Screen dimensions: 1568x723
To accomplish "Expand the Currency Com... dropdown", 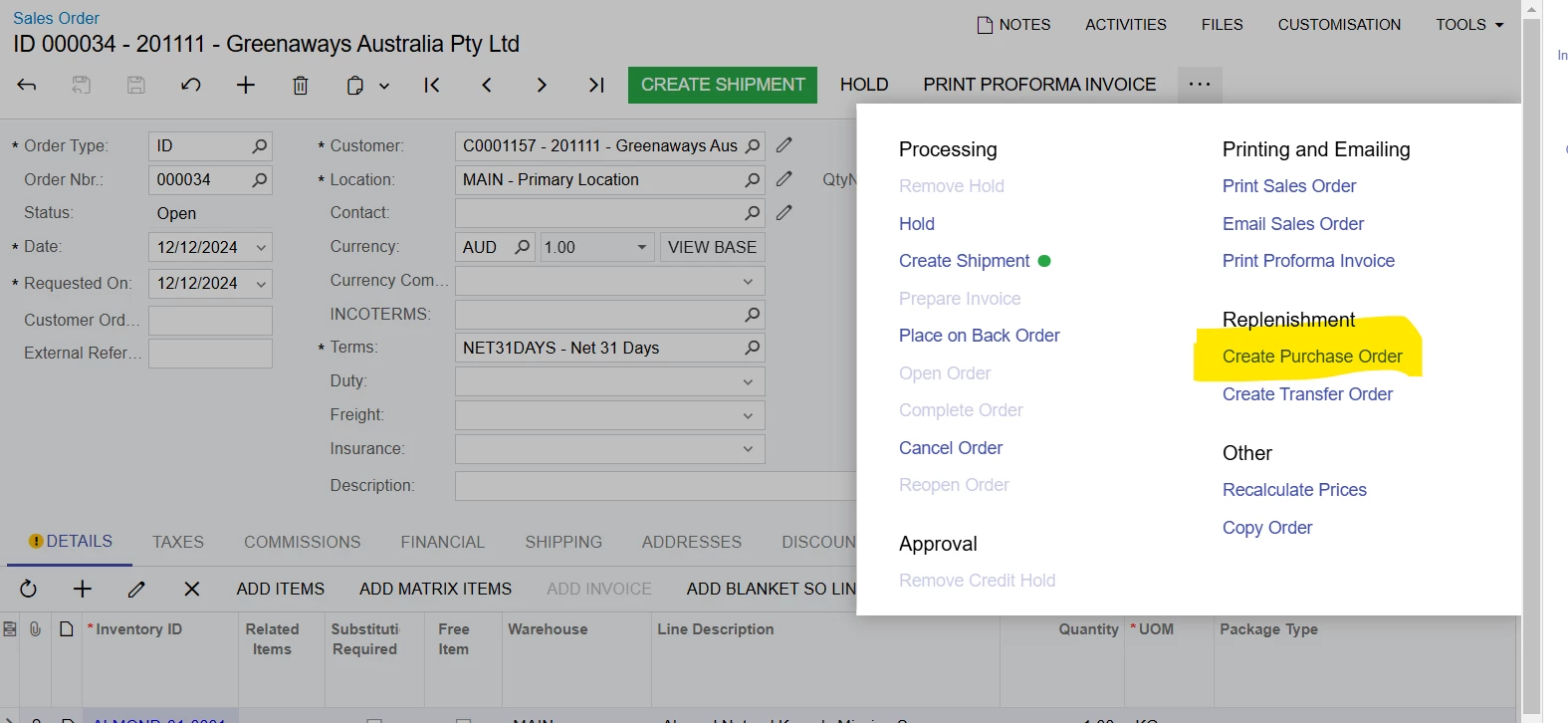I will click(x=748, y=282).
